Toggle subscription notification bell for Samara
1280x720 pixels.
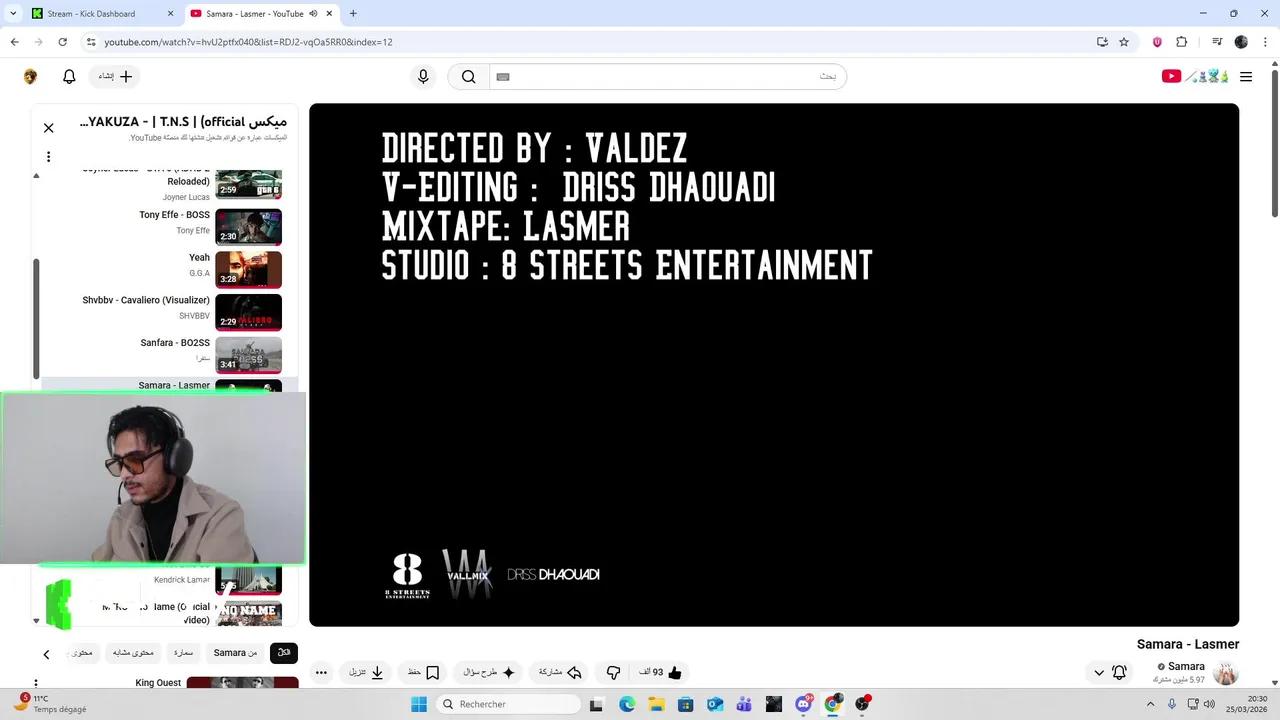pos(1120,673)
